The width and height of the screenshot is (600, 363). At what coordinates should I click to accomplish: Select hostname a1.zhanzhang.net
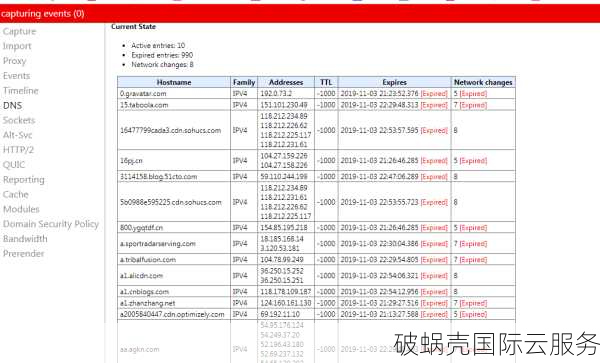(147, 303)
